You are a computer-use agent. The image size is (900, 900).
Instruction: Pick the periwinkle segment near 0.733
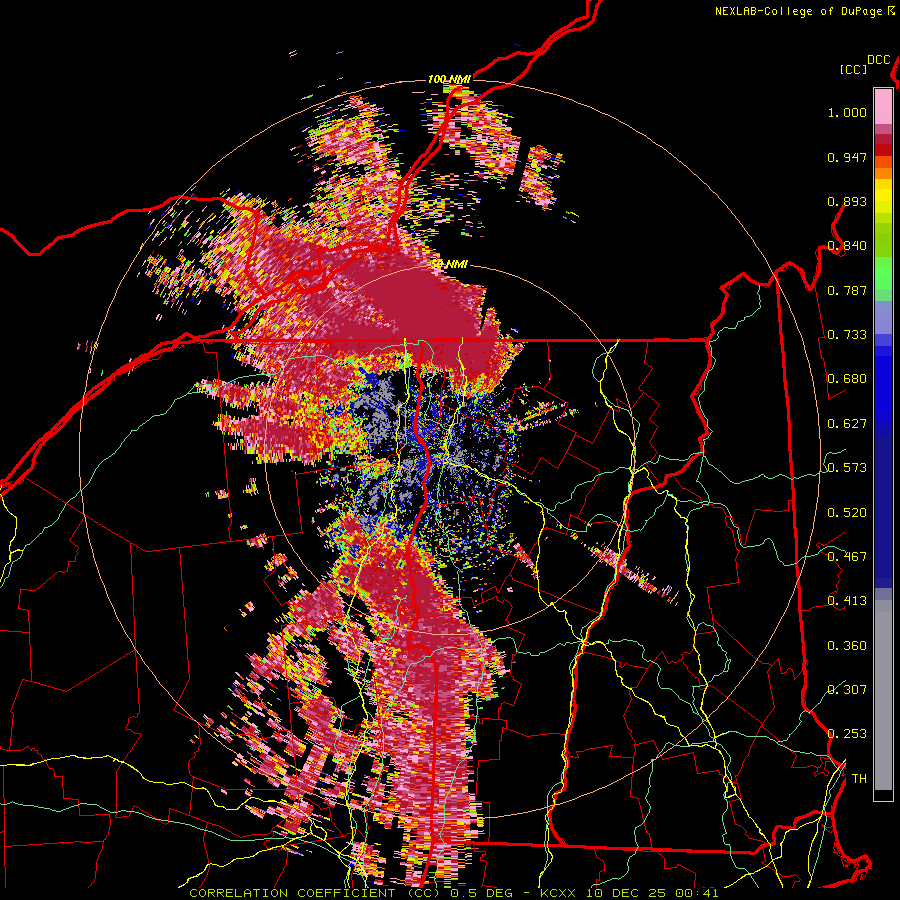click(883, 317)
